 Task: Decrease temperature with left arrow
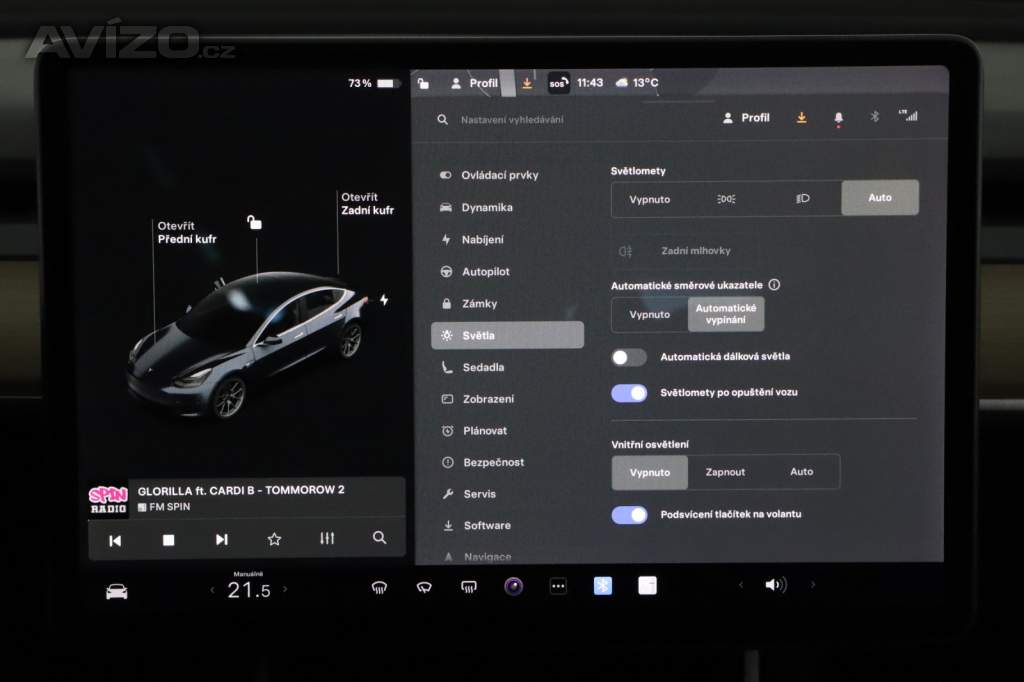[212, 590]
